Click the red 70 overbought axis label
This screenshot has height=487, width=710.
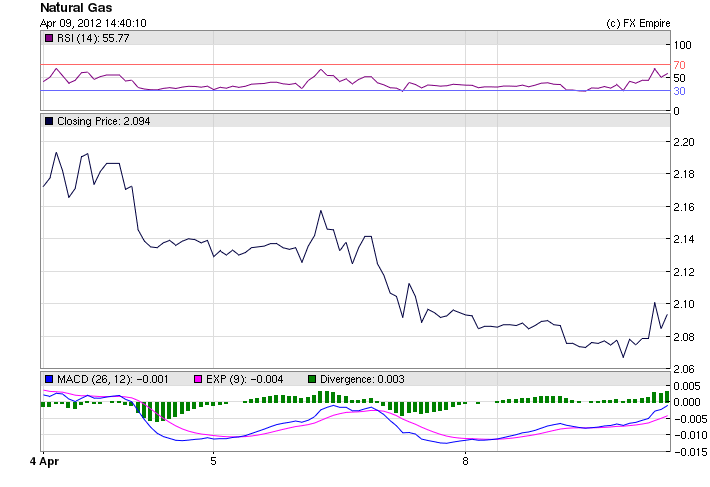coord(679,65)
